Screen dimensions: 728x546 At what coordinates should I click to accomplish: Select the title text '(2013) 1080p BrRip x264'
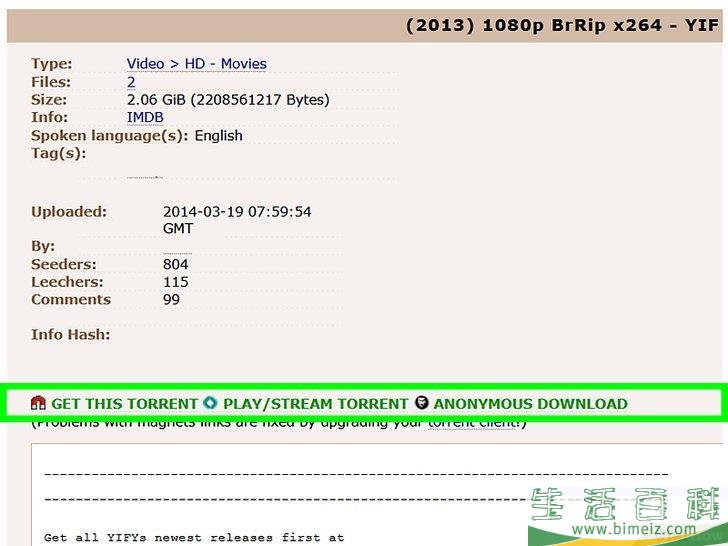click(x=533, y=25)
